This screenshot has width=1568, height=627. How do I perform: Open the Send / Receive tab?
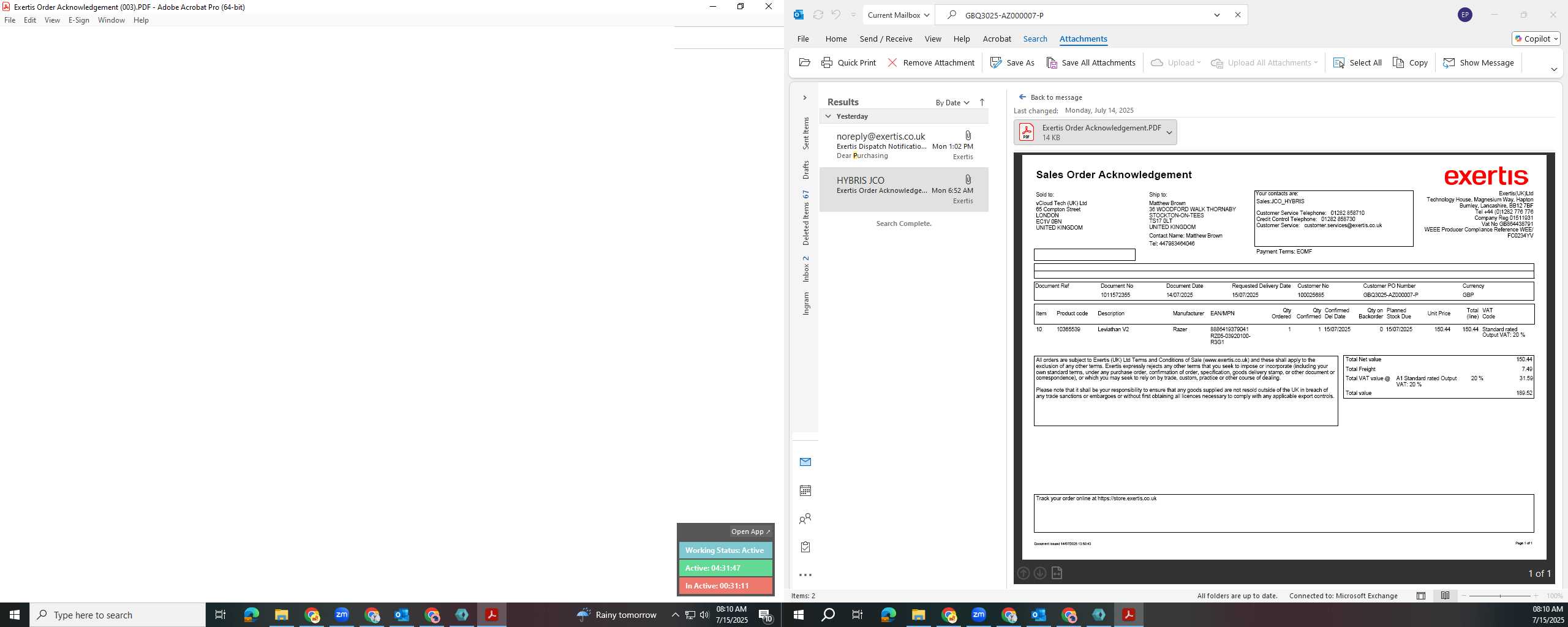click(886, 39)
